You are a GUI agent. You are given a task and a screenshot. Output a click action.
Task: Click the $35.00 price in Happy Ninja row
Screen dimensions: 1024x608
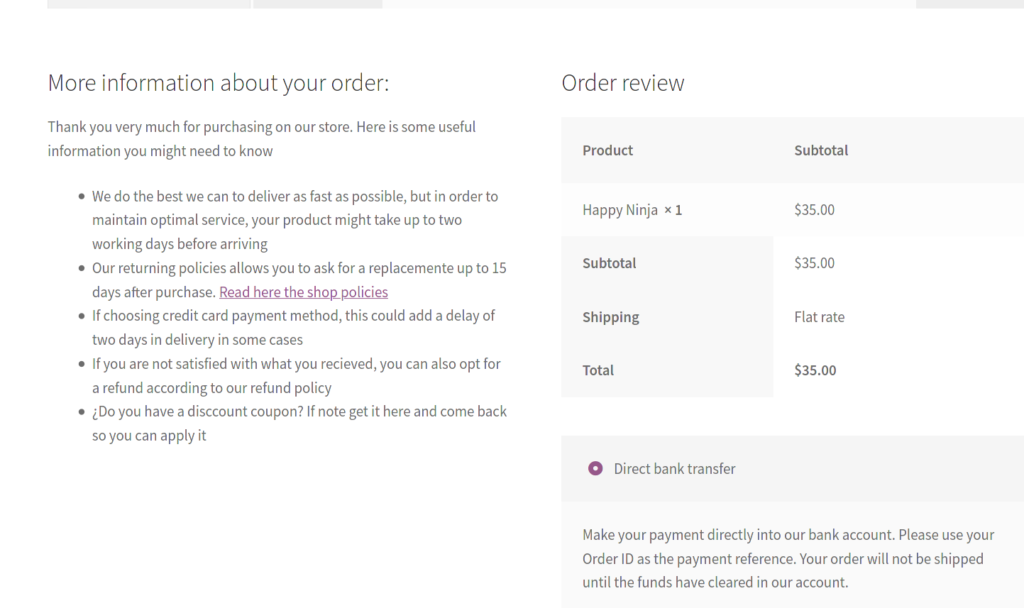pyautogui.click(x=814, y=210)
